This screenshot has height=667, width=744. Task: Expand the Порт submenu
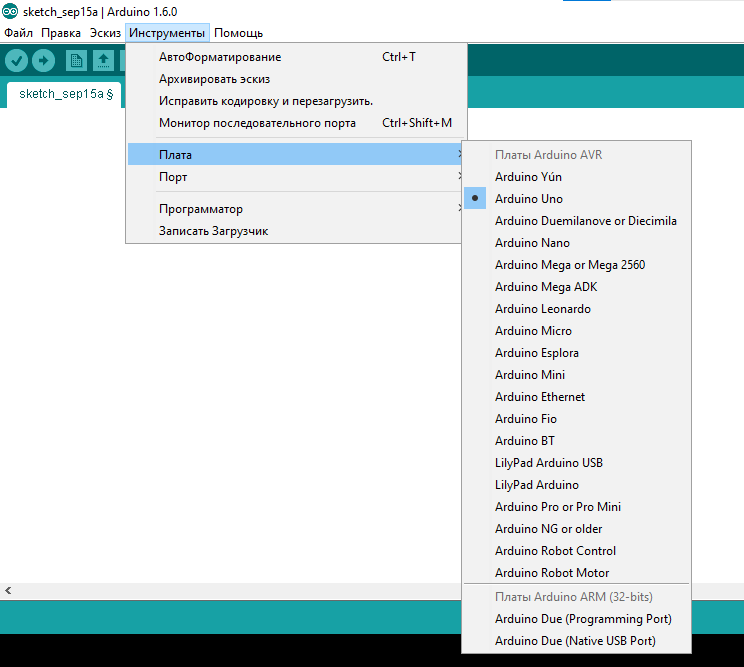point(295,177)
